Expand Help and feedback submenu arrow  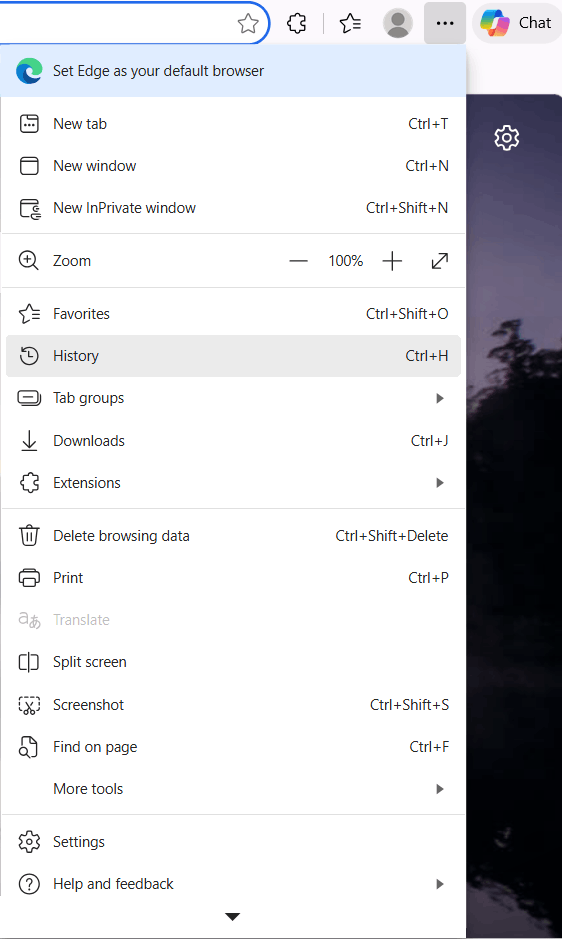coord(440,884)
